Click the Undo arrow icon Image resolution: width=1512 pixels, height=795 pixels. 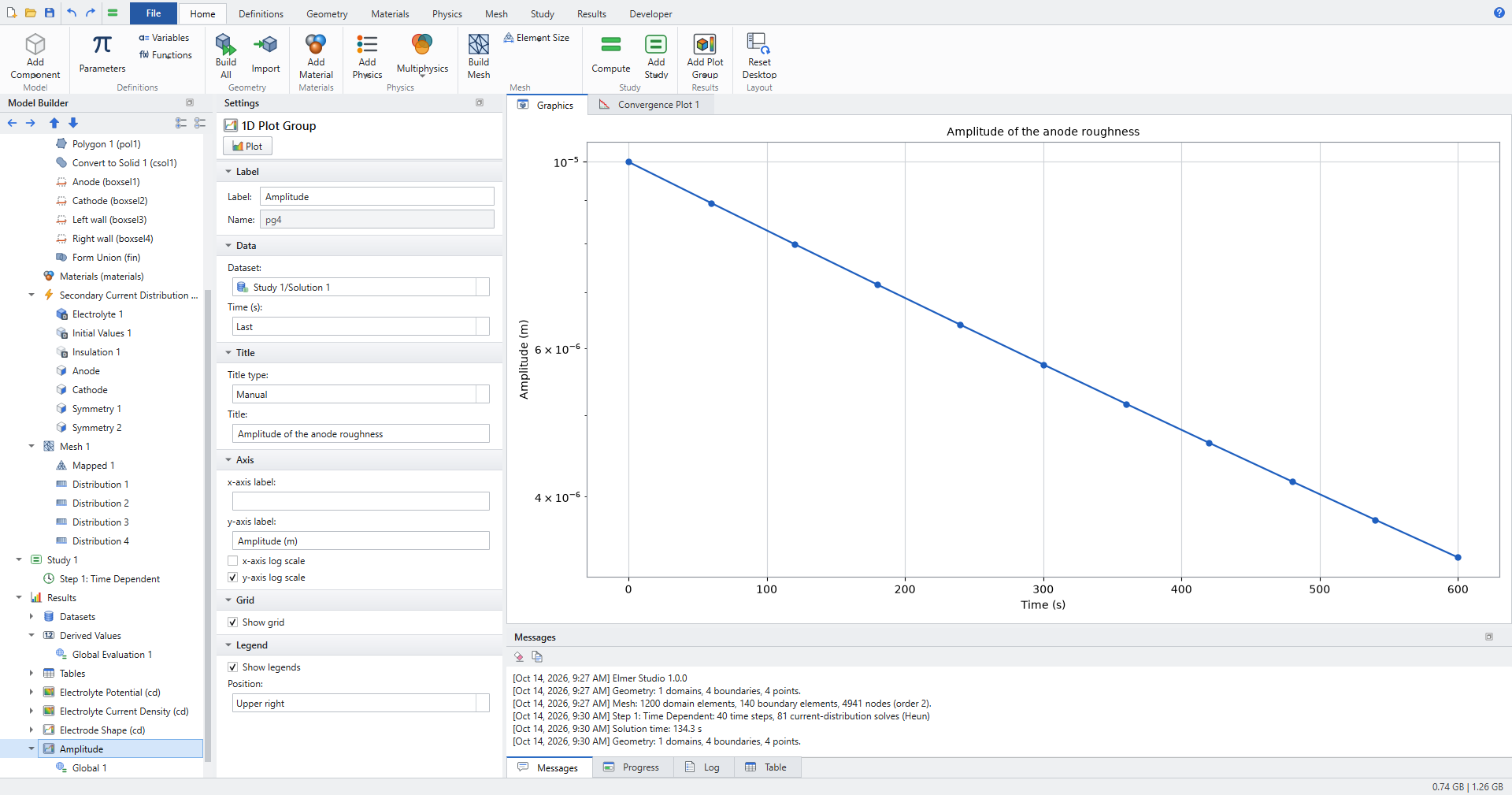(x=72, y=13)
